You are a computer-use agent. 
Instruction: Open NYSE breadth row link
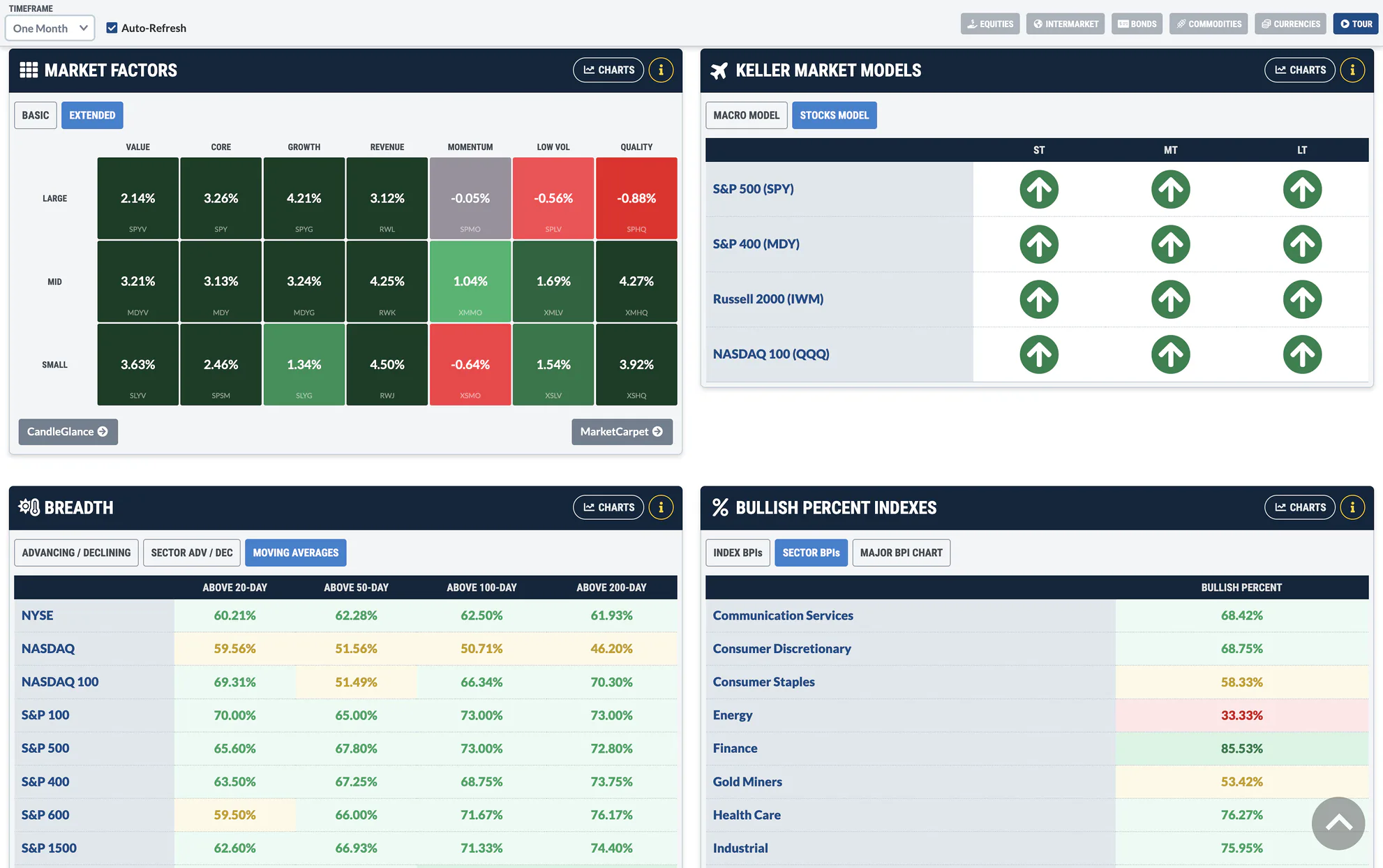37,615
